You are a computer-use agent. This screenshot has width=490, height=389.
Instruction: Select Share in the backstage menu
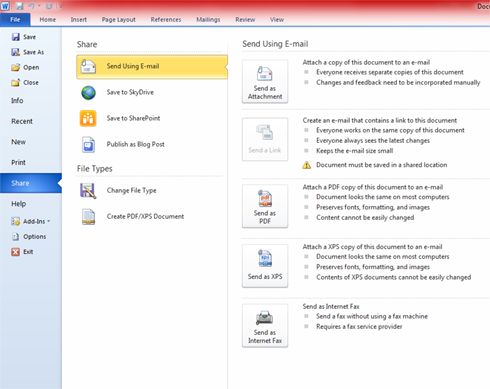tap(31, 183)
